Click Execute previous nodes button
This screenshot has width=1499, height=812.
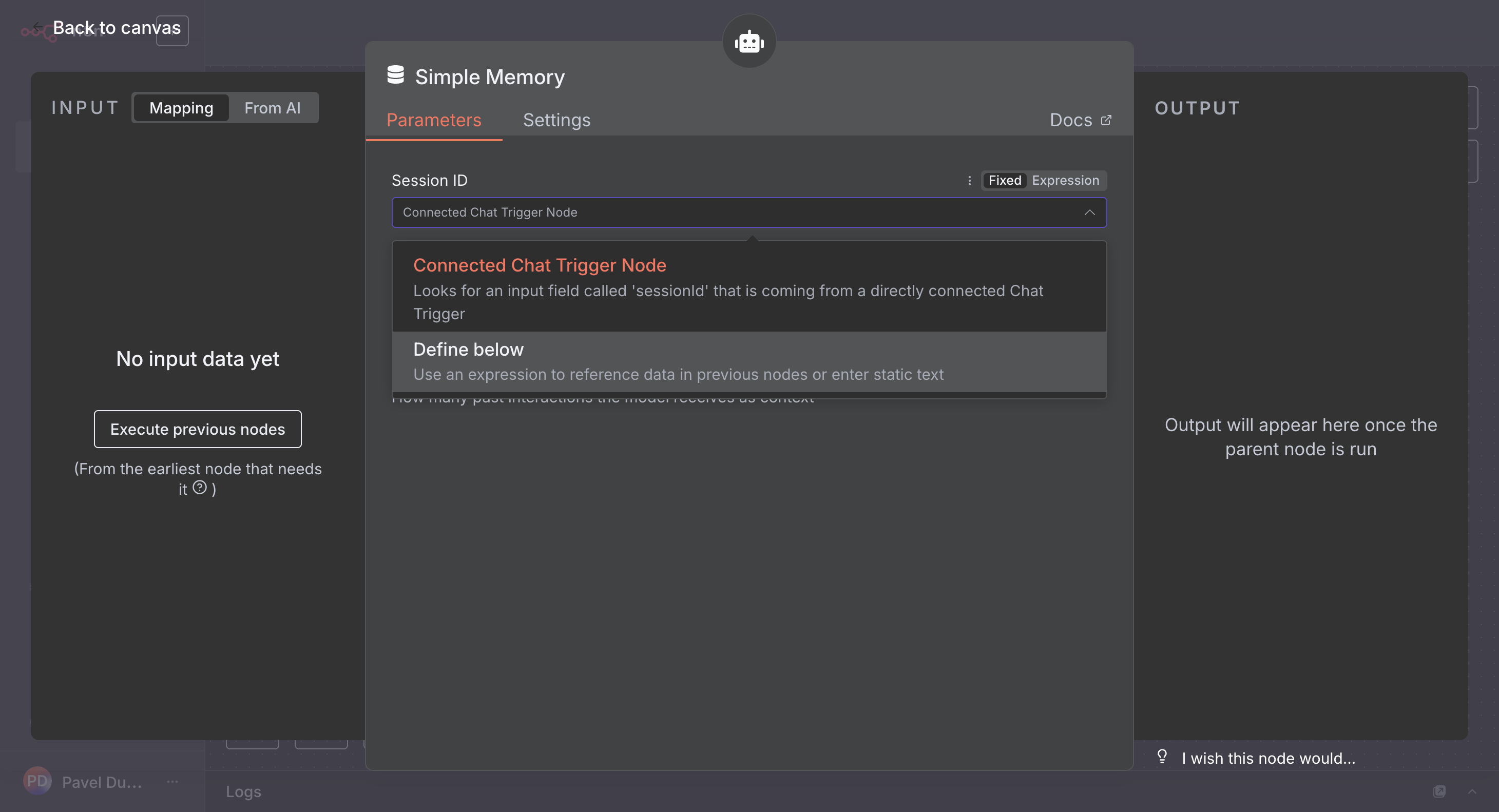coord(197,429)
